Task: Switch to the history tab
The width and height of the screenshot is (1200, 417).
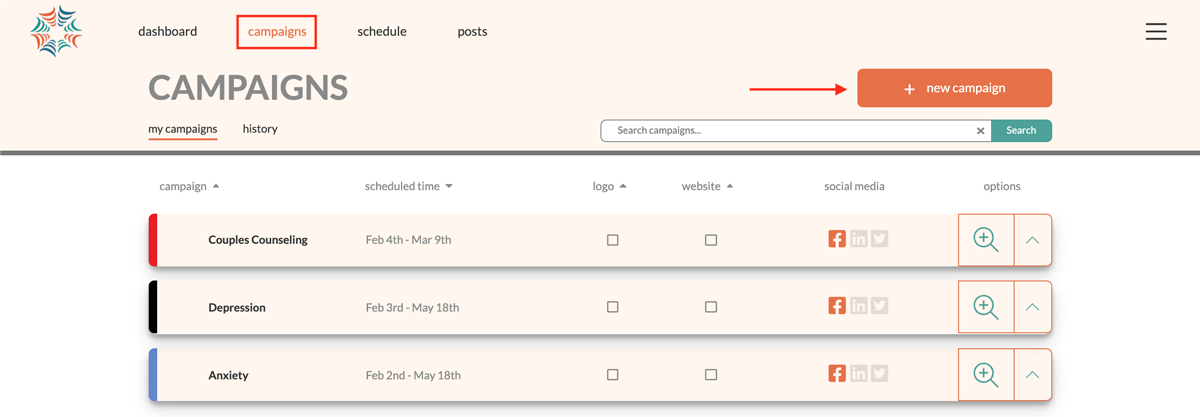Action: point(260,129)
